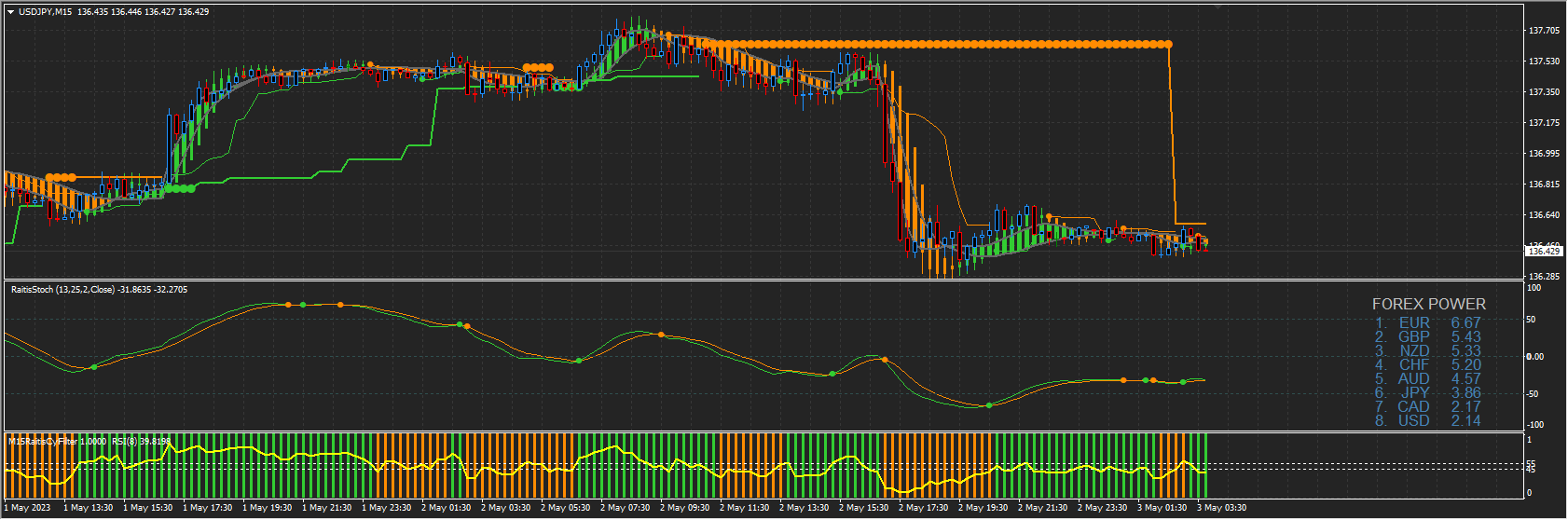Screen dimensions: 1568x520
Task: Click the 2 May 09:30 time label
Action: 684,508
